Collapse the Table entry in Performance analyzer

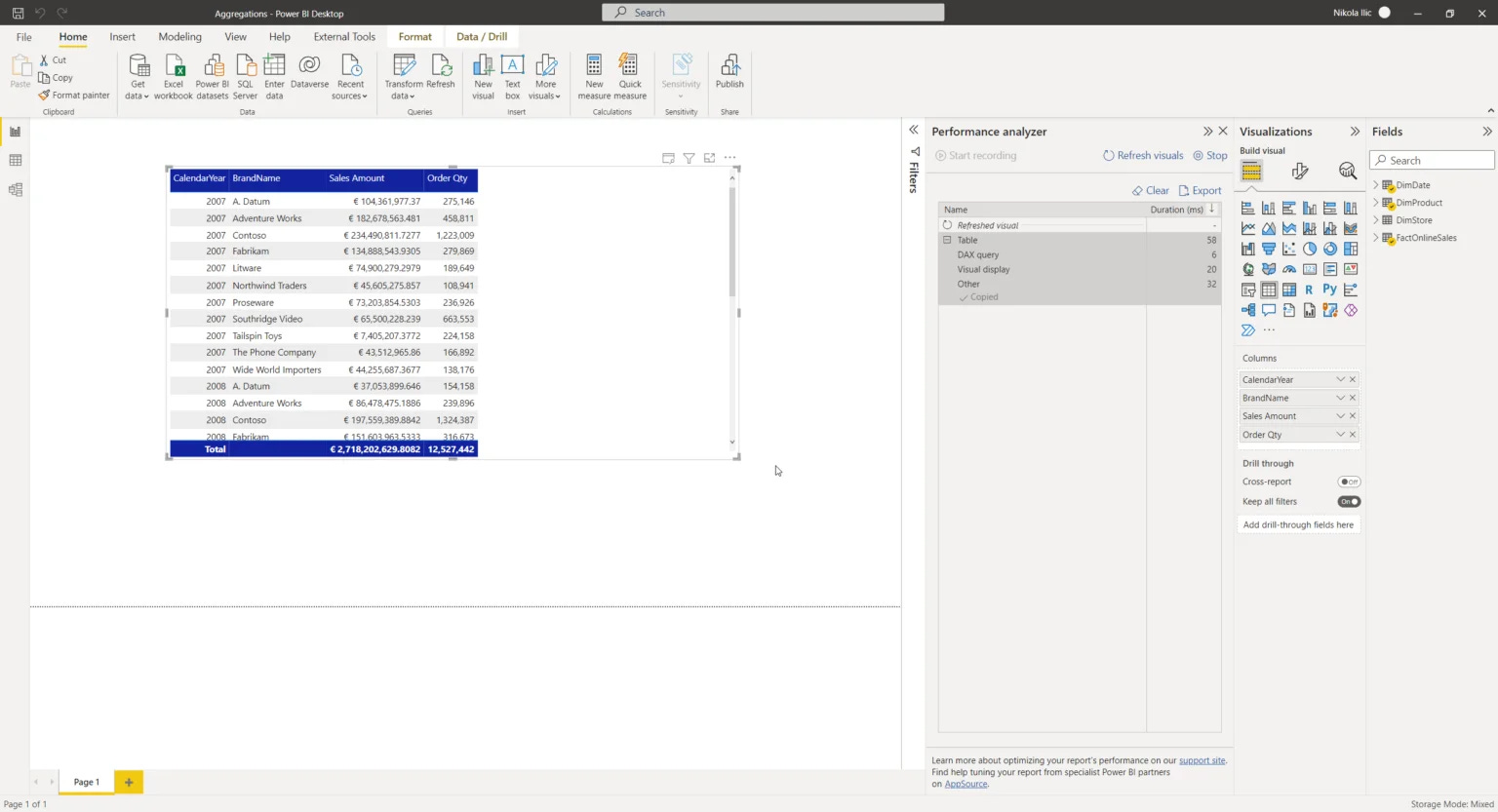(x=946, y=240)
